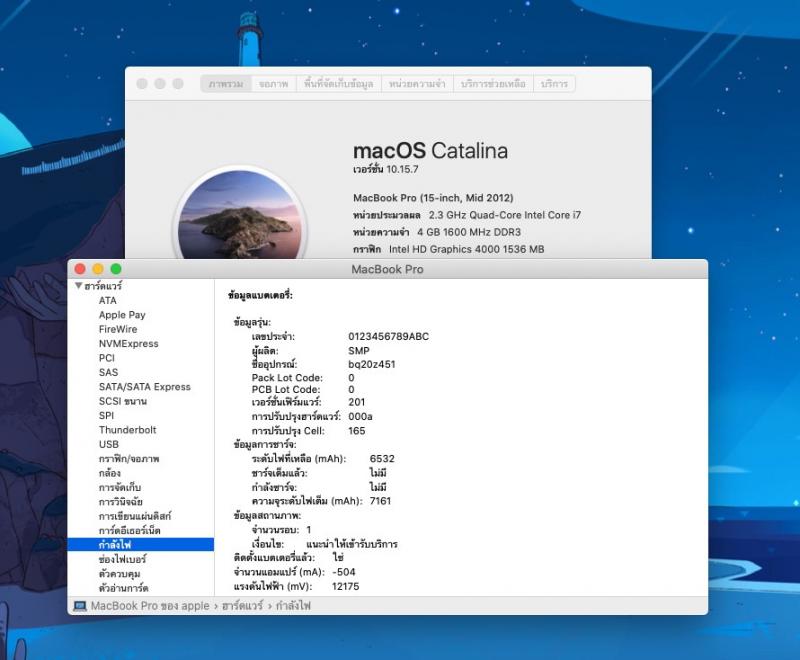Select SCSI ขนาน in sidebar

click(122, 401)
